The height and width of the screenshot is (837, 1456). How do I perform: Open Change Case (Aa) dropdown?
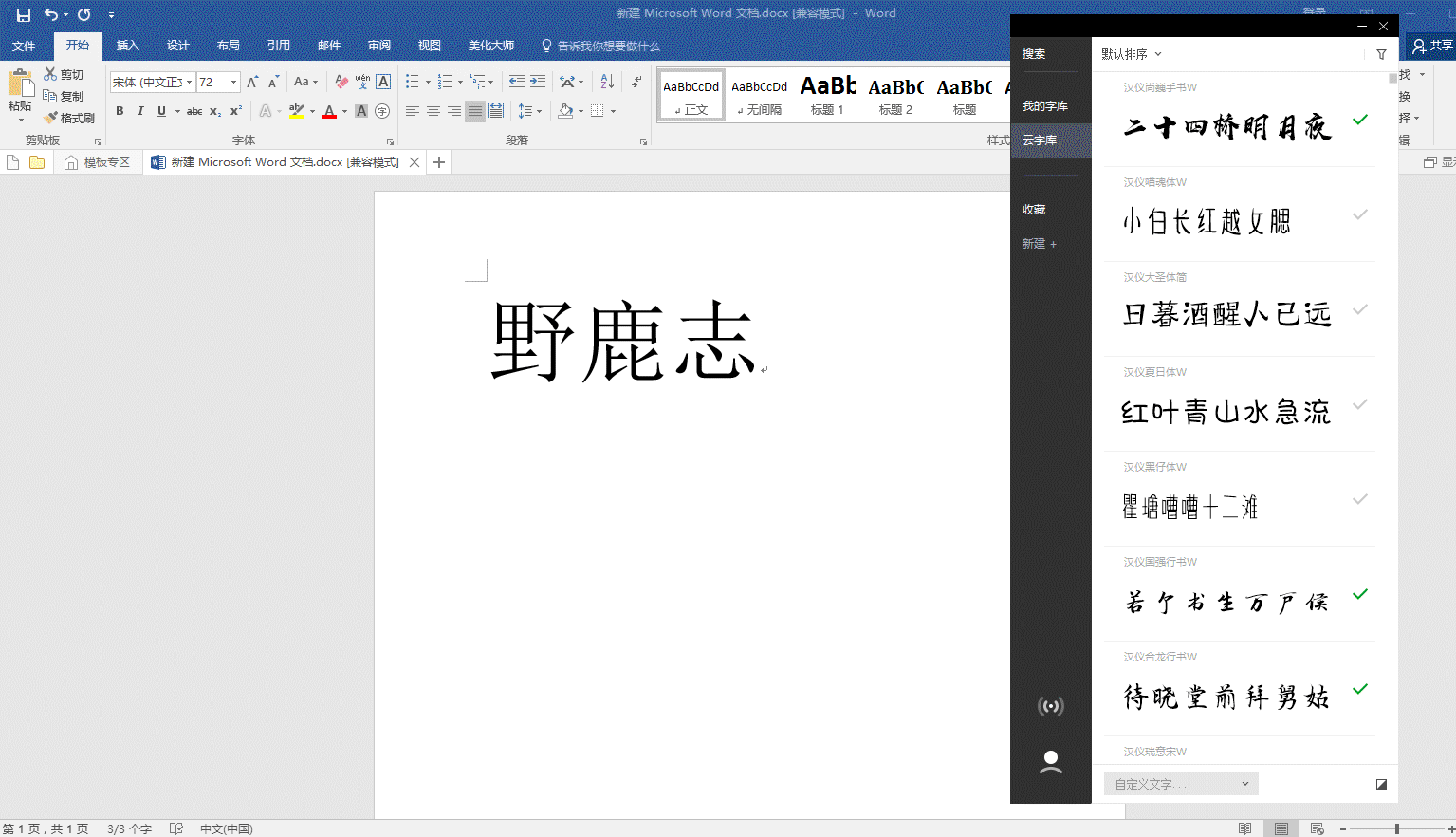click(x=305, y=82)
